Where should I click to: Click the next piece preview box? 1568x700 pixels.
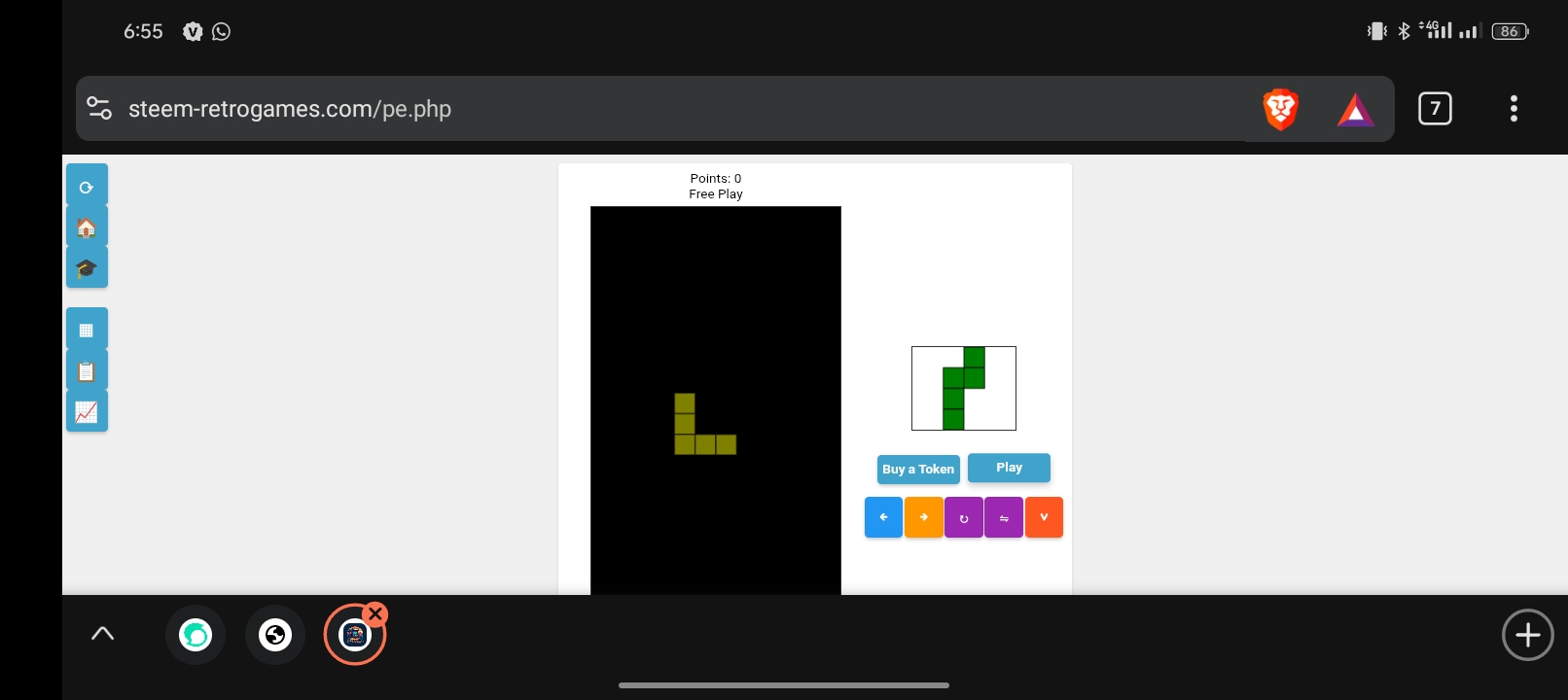point(964,388)
